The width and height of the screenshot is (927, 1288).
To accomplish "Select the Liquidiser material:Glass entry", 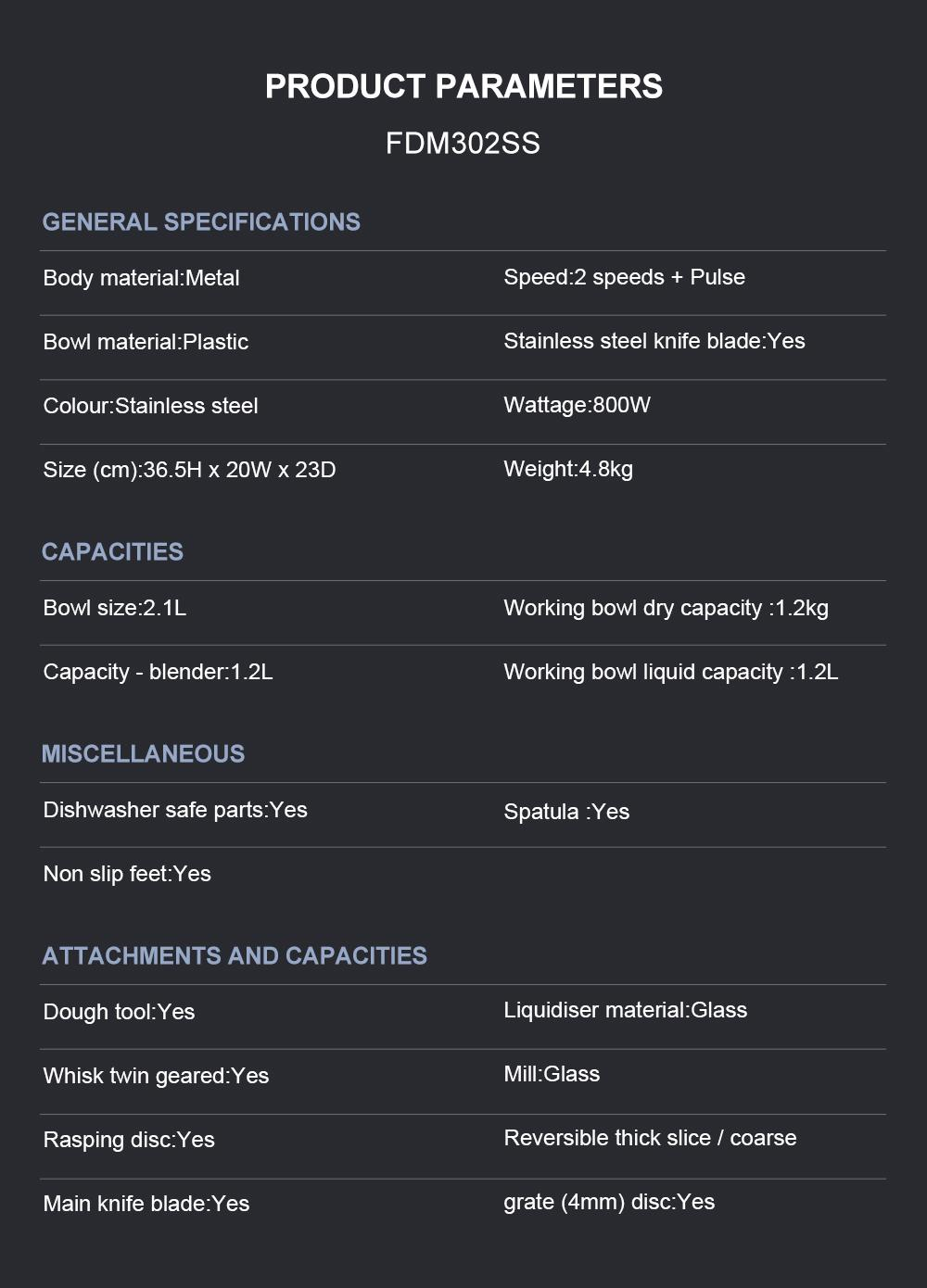I will [625, 1010].
